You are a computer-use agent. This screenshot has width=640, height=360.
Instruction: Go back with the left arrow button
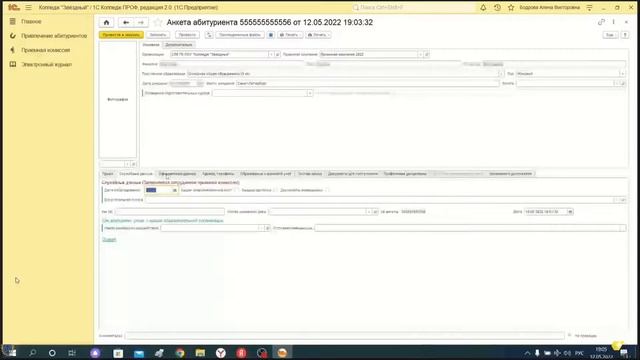coord(126,22)
